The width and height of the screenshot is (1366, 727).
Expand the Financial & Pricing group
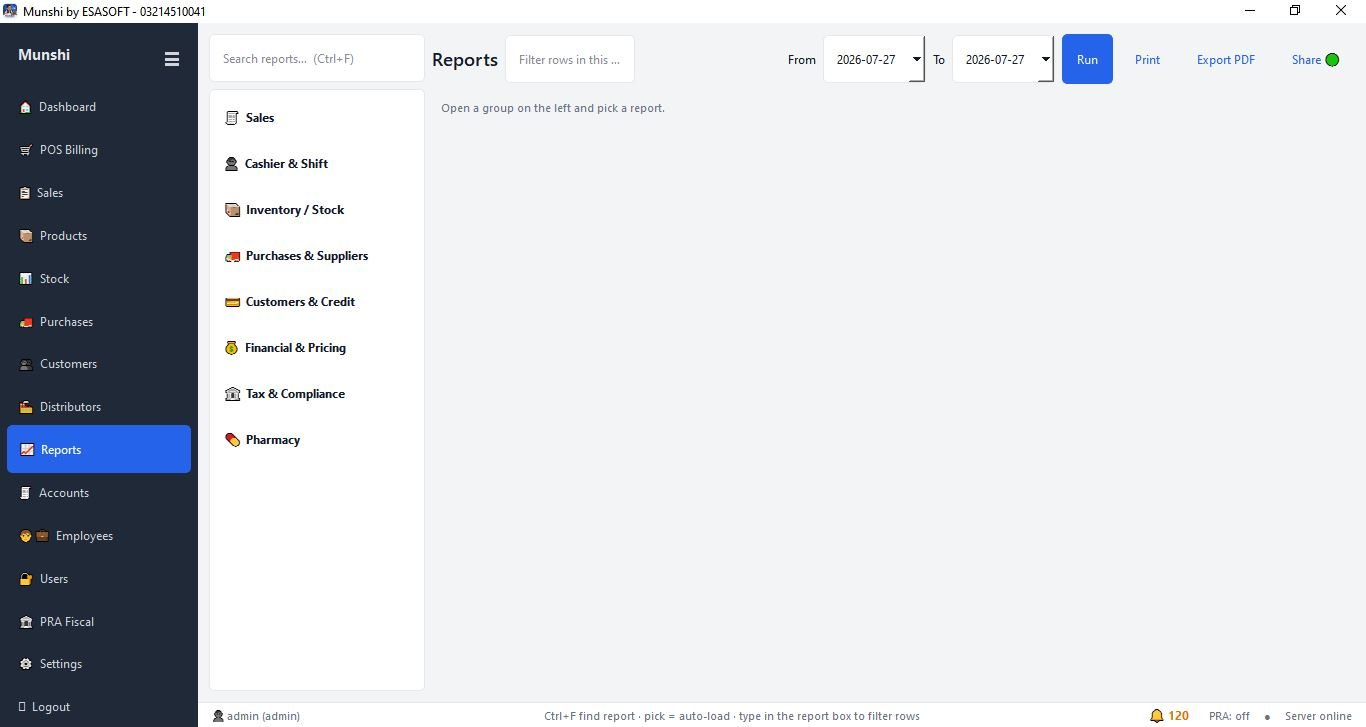point(316,348)
